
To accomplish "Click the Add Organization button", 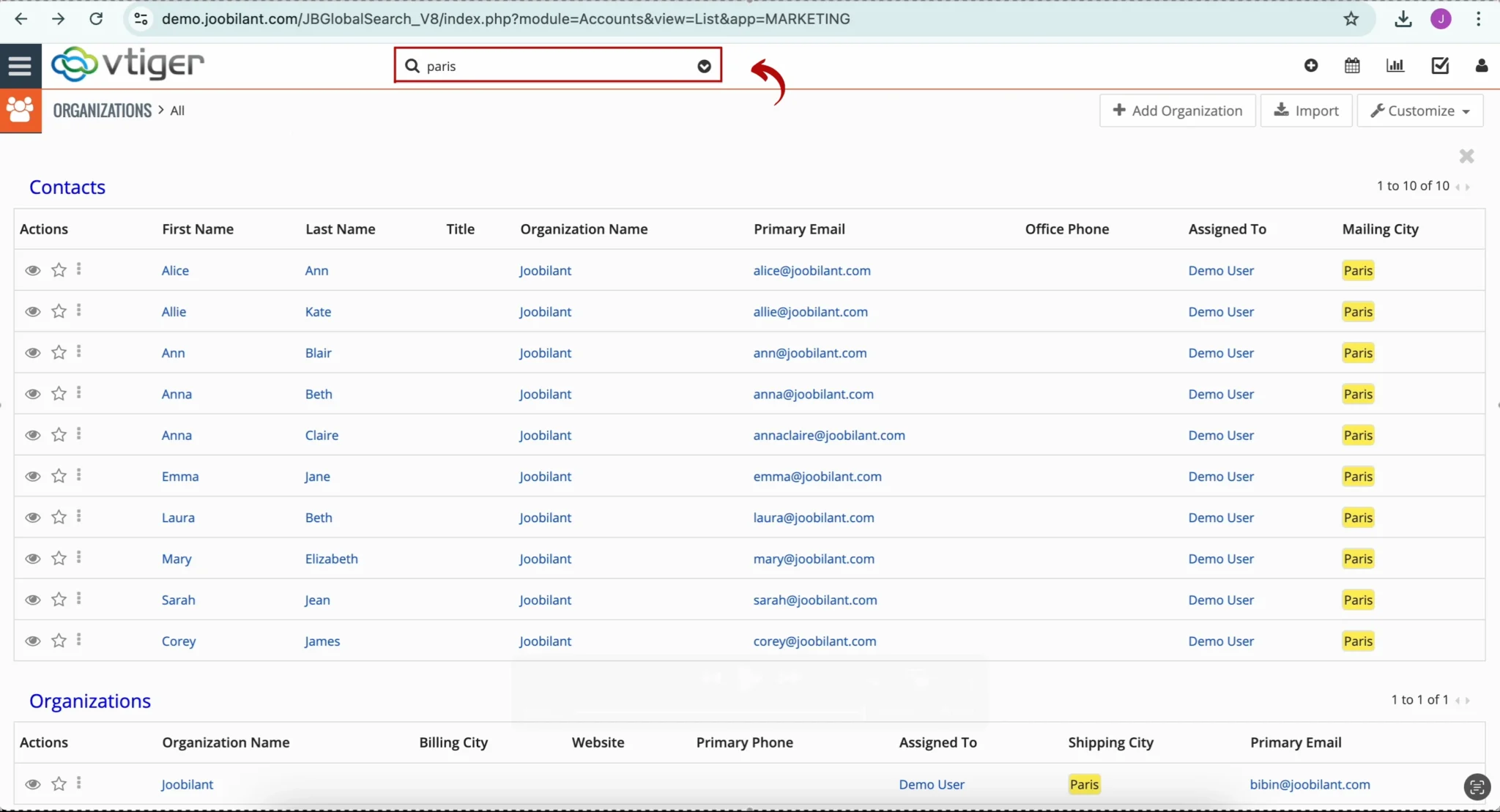I will 1176,110.
